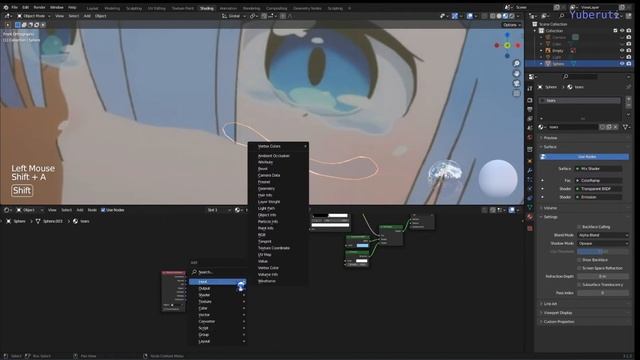Switch perspective/orthographic grid icon in viewport
This screenshot has height=360, width=640.
point(516,93)
